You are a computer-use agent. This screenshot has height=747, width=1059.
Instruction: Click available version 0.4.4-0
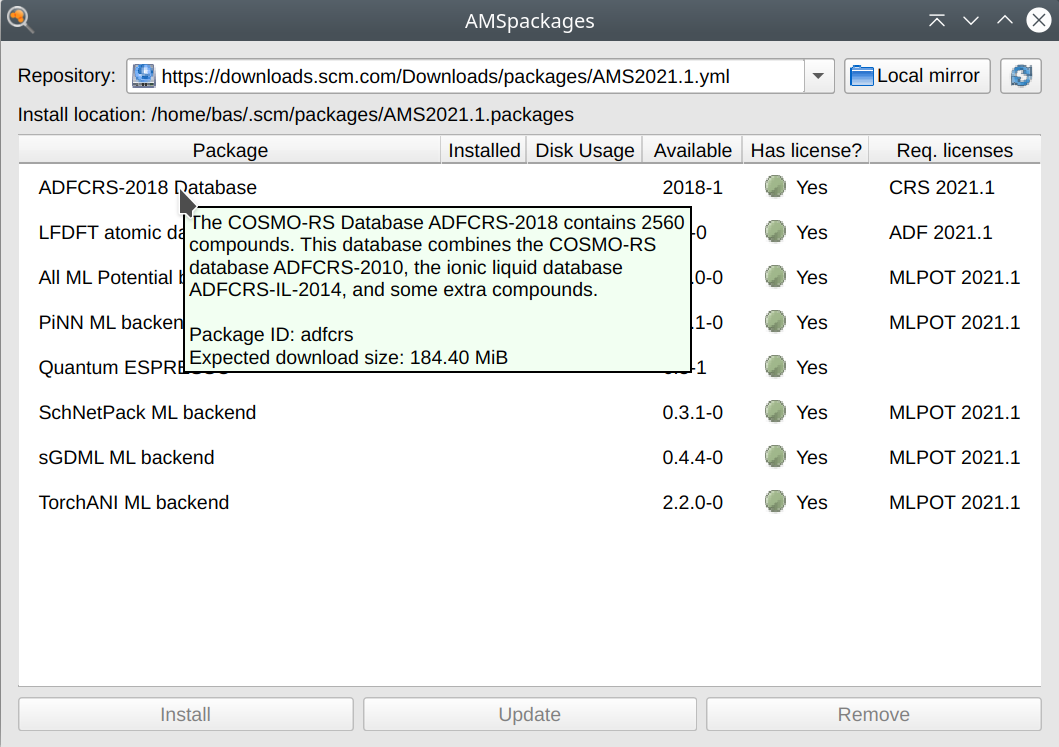[692, 457]
